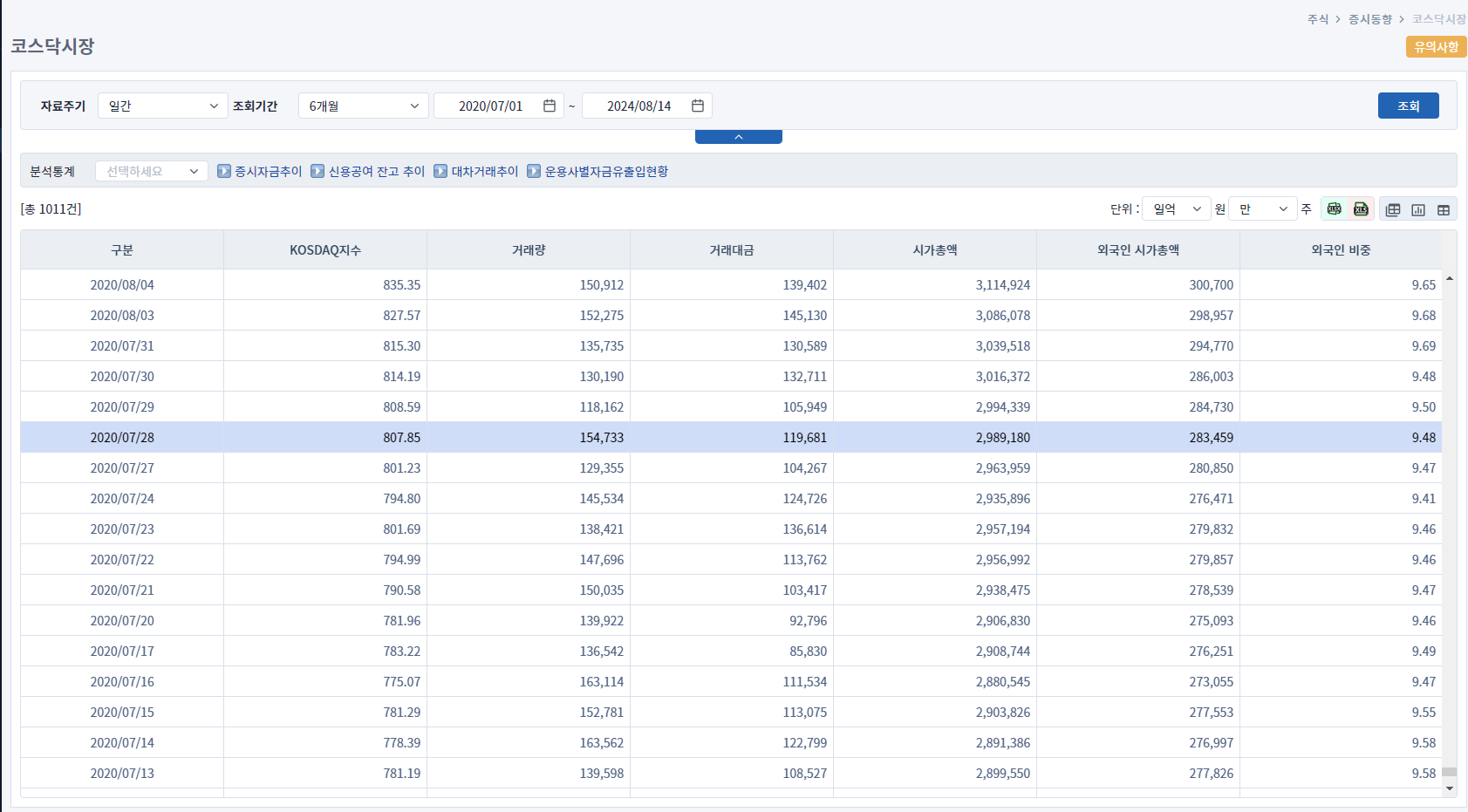This screenshot has height=812, width=1468.
Task: Sort by the 외국인 비중 column header
Action: tap(1341, 249)
